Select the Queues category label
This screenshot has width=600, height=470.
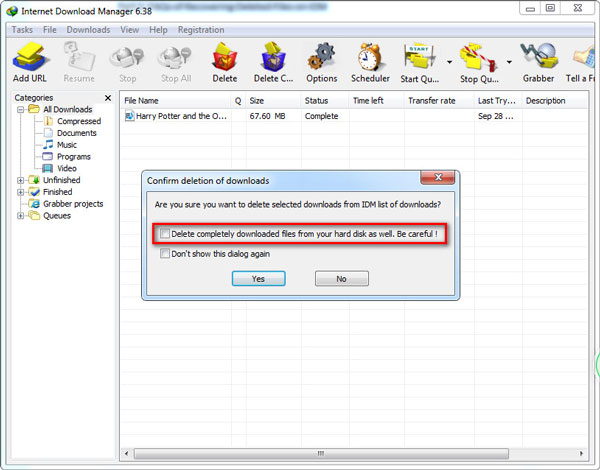point(57,216)
